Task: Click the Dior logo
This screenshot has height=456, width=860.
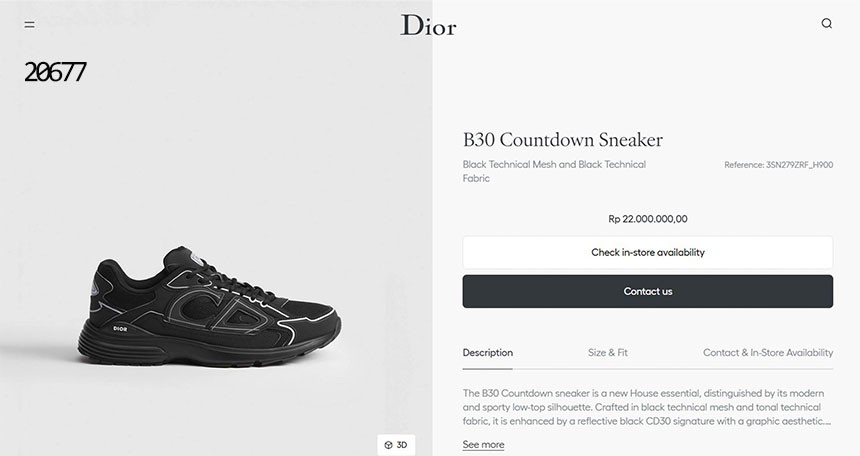Action: click(x=428, y=25)
